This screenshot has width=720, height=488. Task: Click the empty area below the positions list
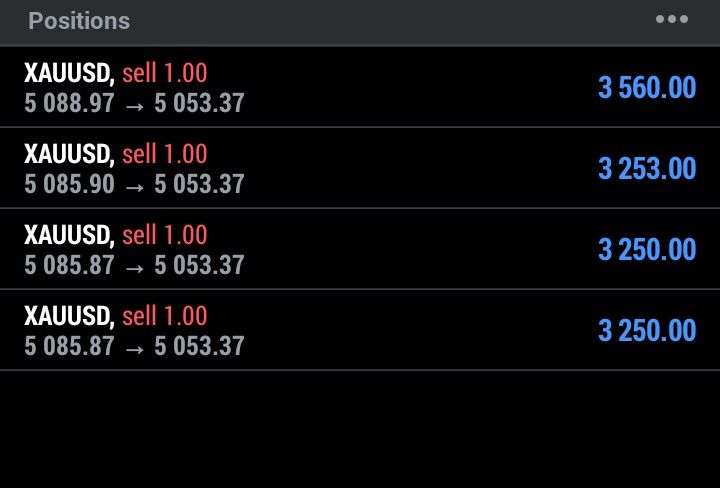tap(360, 430)
